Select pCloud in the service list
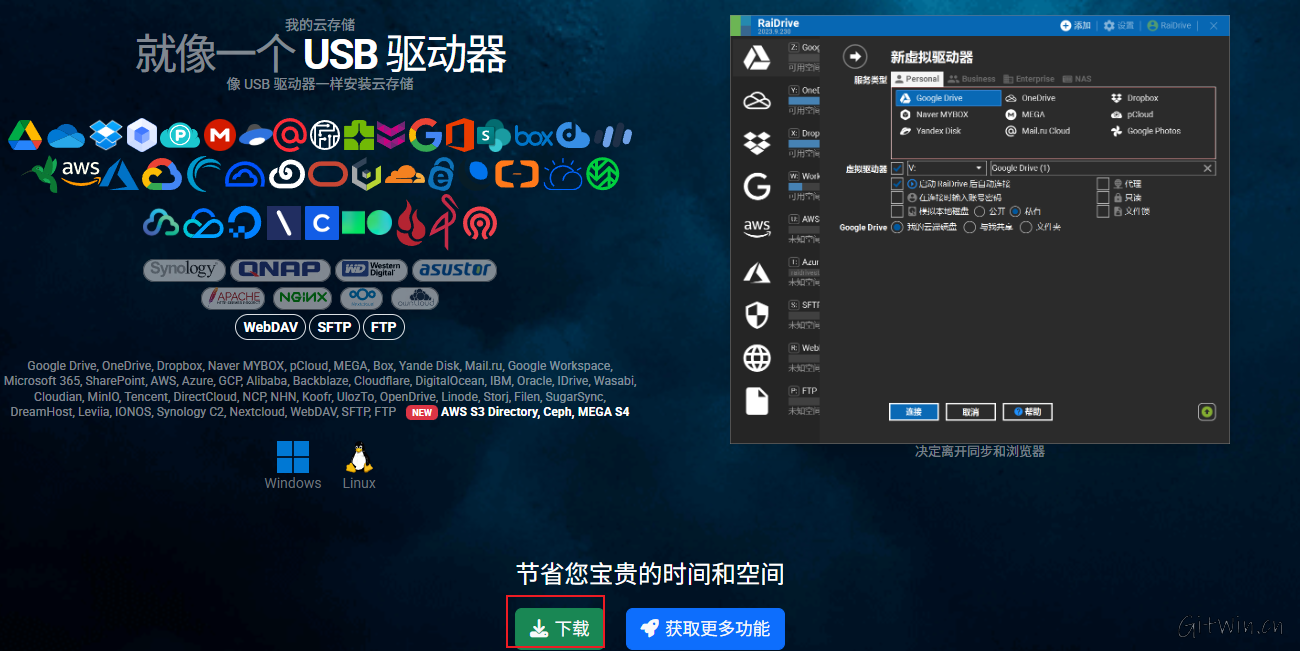The height and width of the screenshot is (651, 1300). click(1132, 115)
